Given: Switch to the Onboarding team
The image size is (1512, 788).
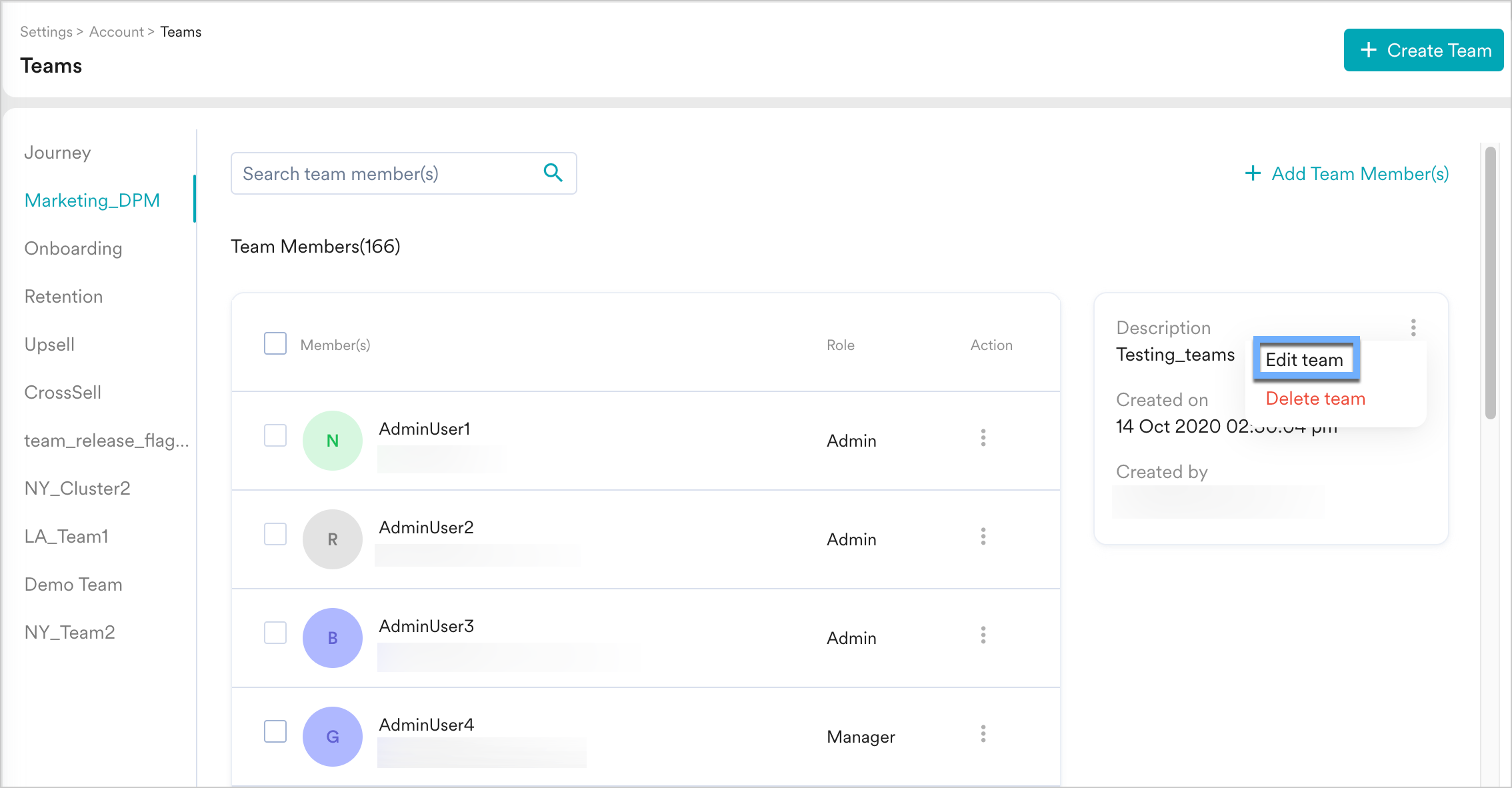Looking at the screenshot, I should tap(73, 248).
